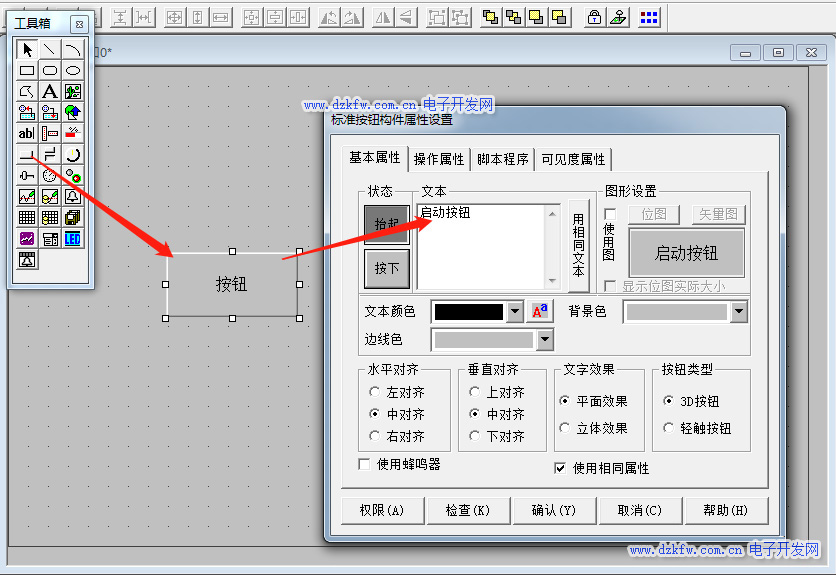Switch to the 操作属性 tab
This screenshot has height=575, width=836.
439,159
